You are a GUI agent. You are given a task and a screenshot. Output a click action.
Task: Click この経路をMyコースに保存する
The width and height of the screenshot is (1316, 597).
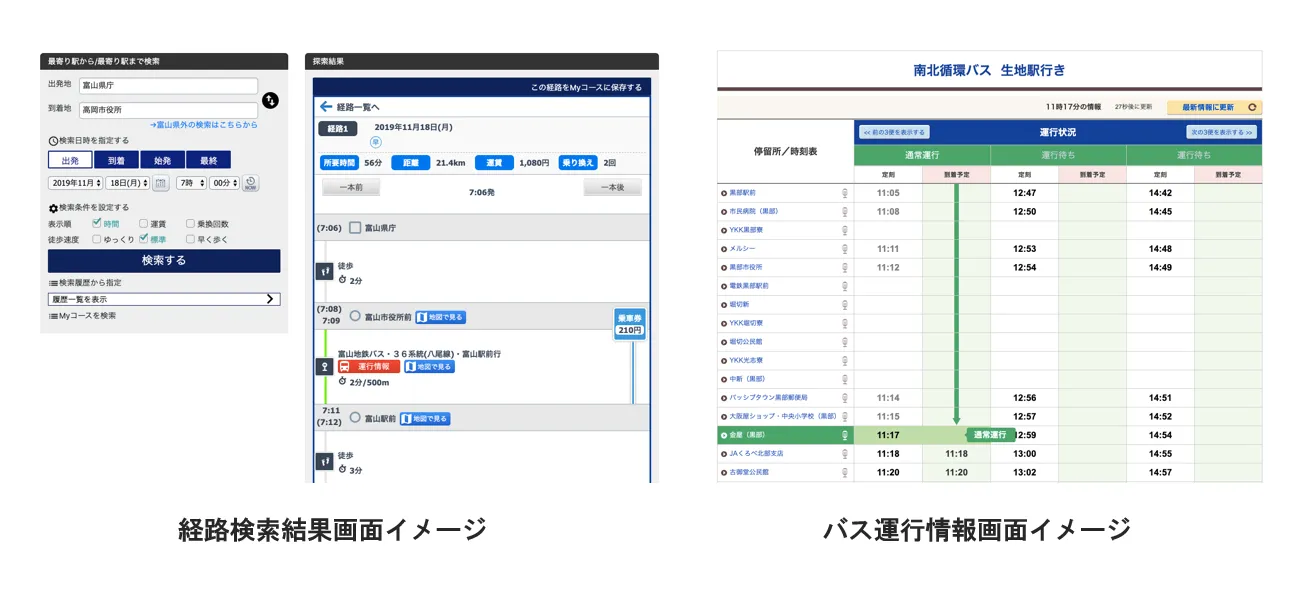click(x=586, y=87)
